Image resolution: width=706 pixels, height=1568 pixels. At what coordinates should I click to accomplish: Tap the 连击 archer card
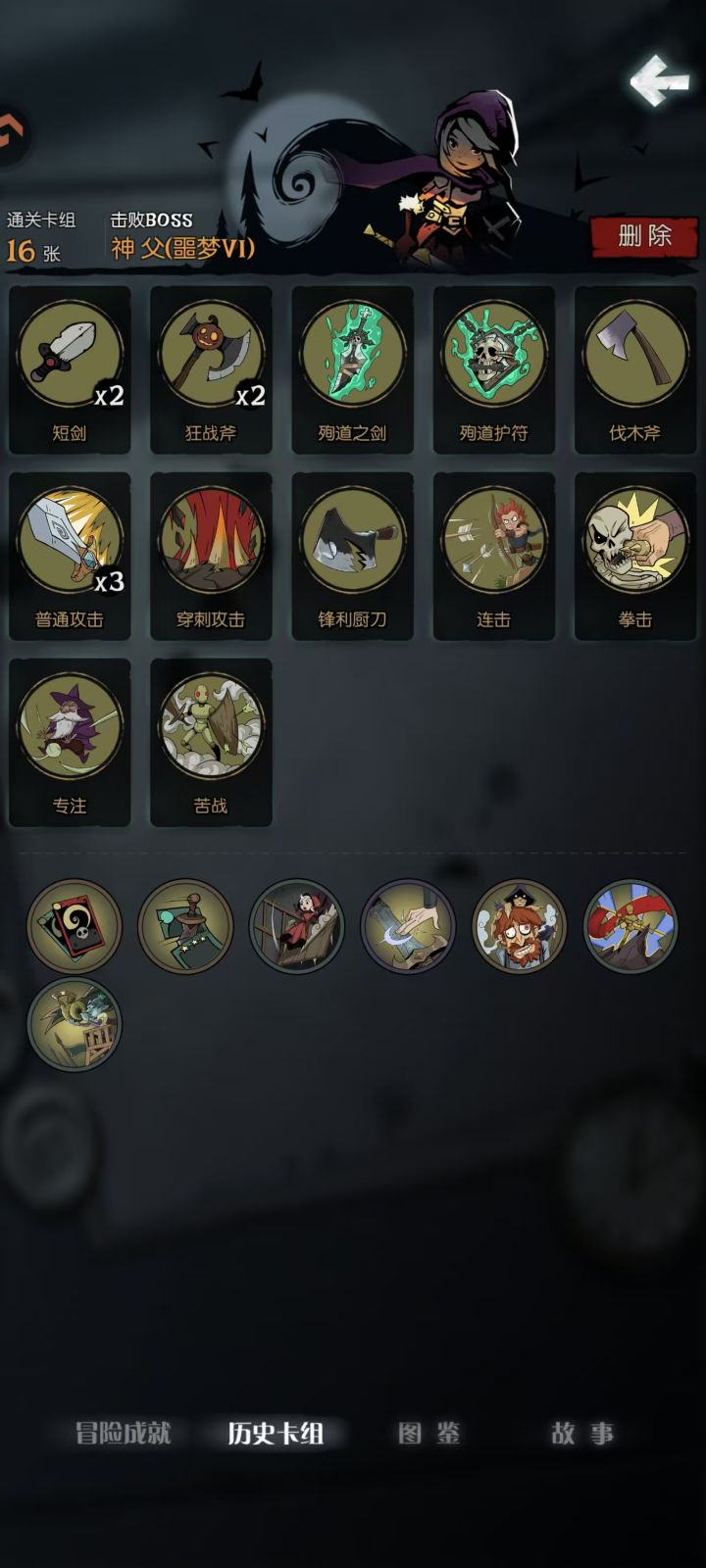(x=493, y=557)
